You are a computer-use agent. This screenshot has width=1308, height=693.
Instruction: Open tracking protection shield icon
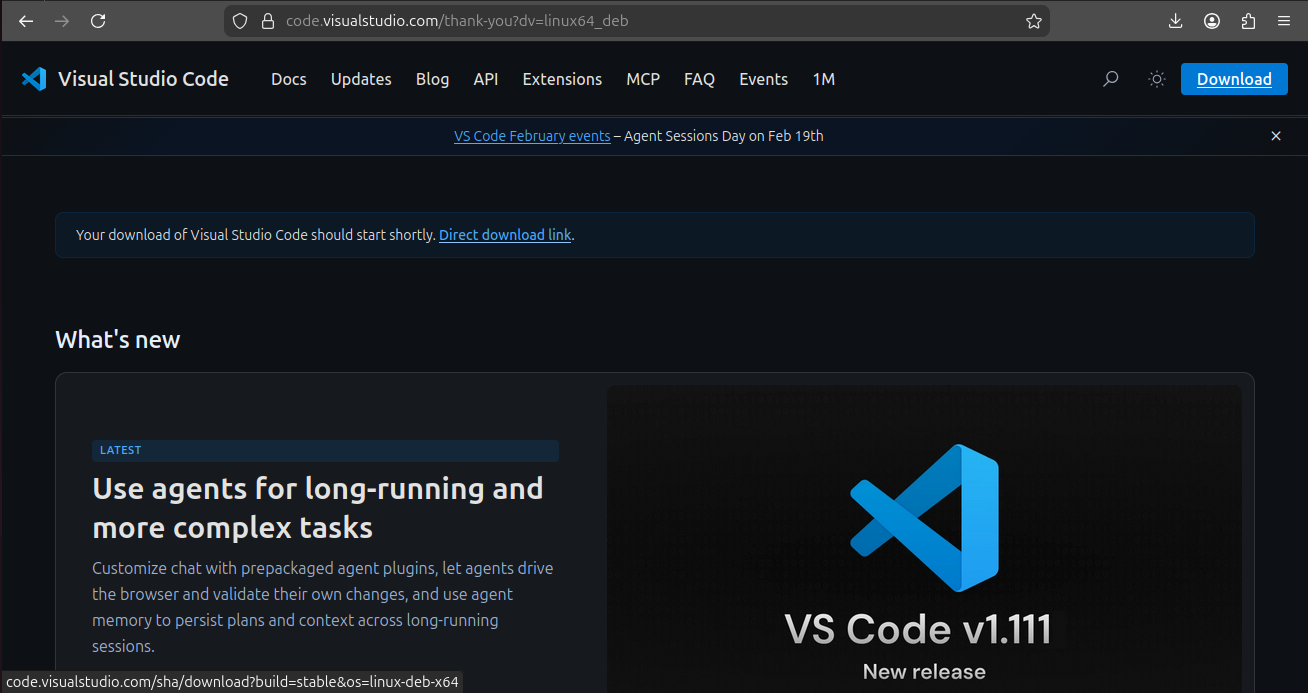(240, 21)
